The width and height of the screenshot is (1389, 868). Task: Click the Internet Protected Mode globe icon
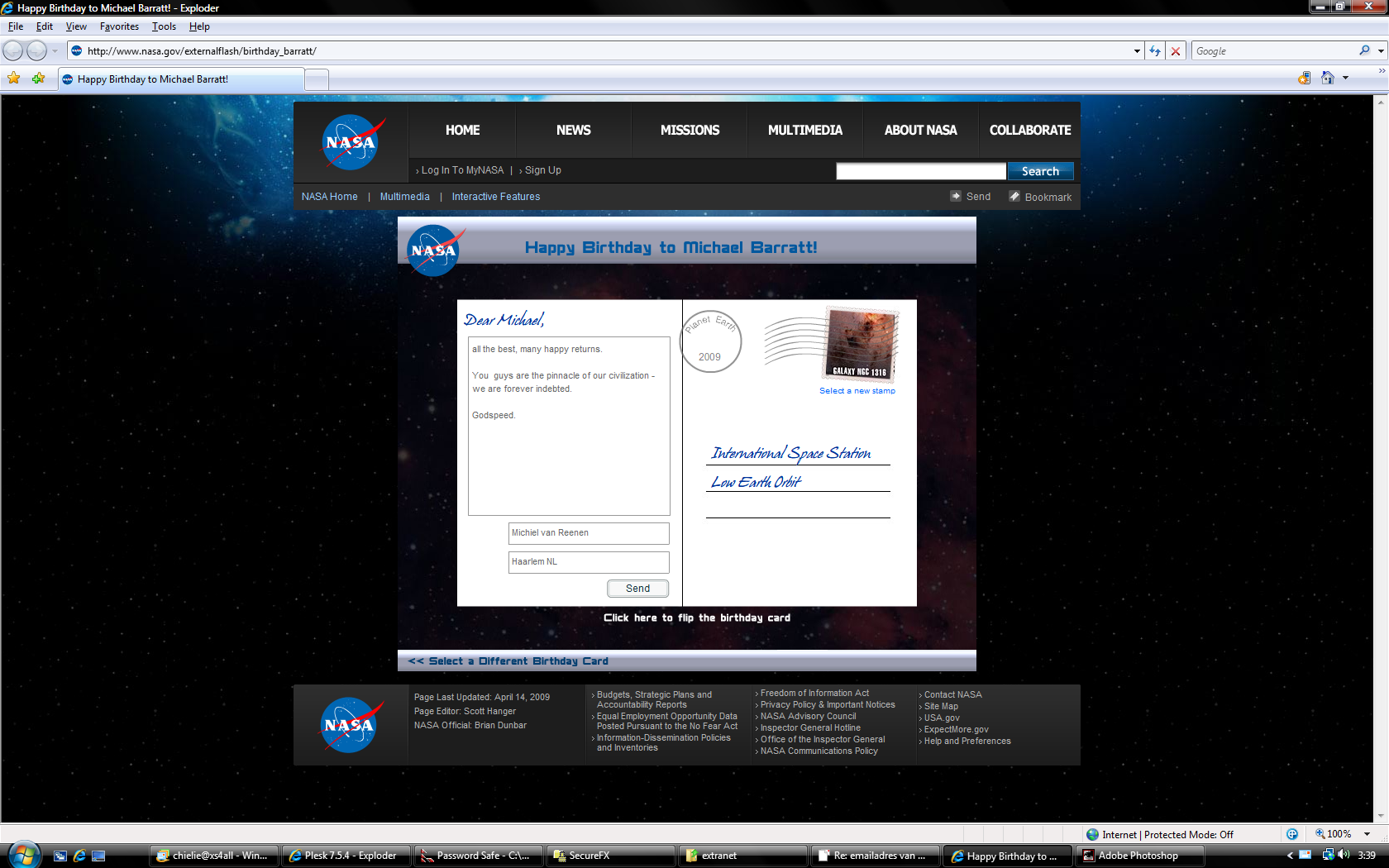[x=1093, y=834]
